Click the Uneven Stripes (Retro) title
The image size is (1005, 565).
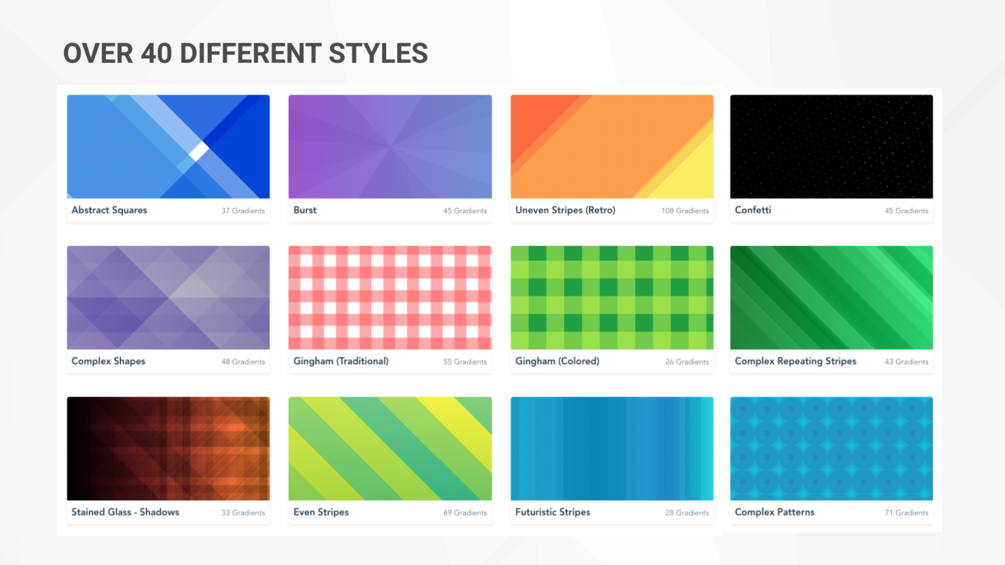click(x=565, y=210)
